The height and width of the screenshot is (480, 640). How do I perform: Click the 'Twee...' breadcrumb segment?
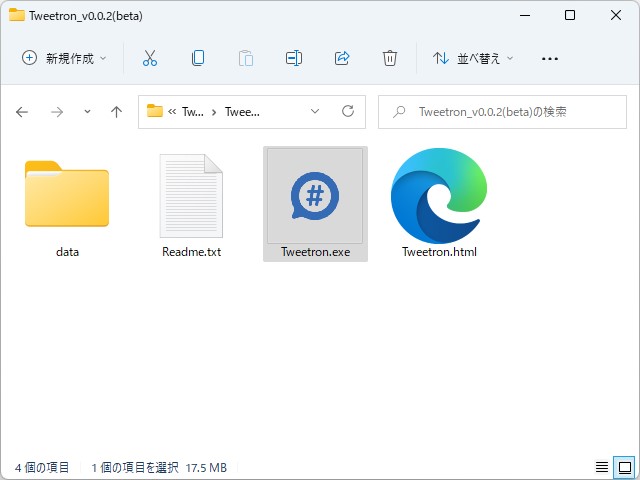tap(242, 112)
